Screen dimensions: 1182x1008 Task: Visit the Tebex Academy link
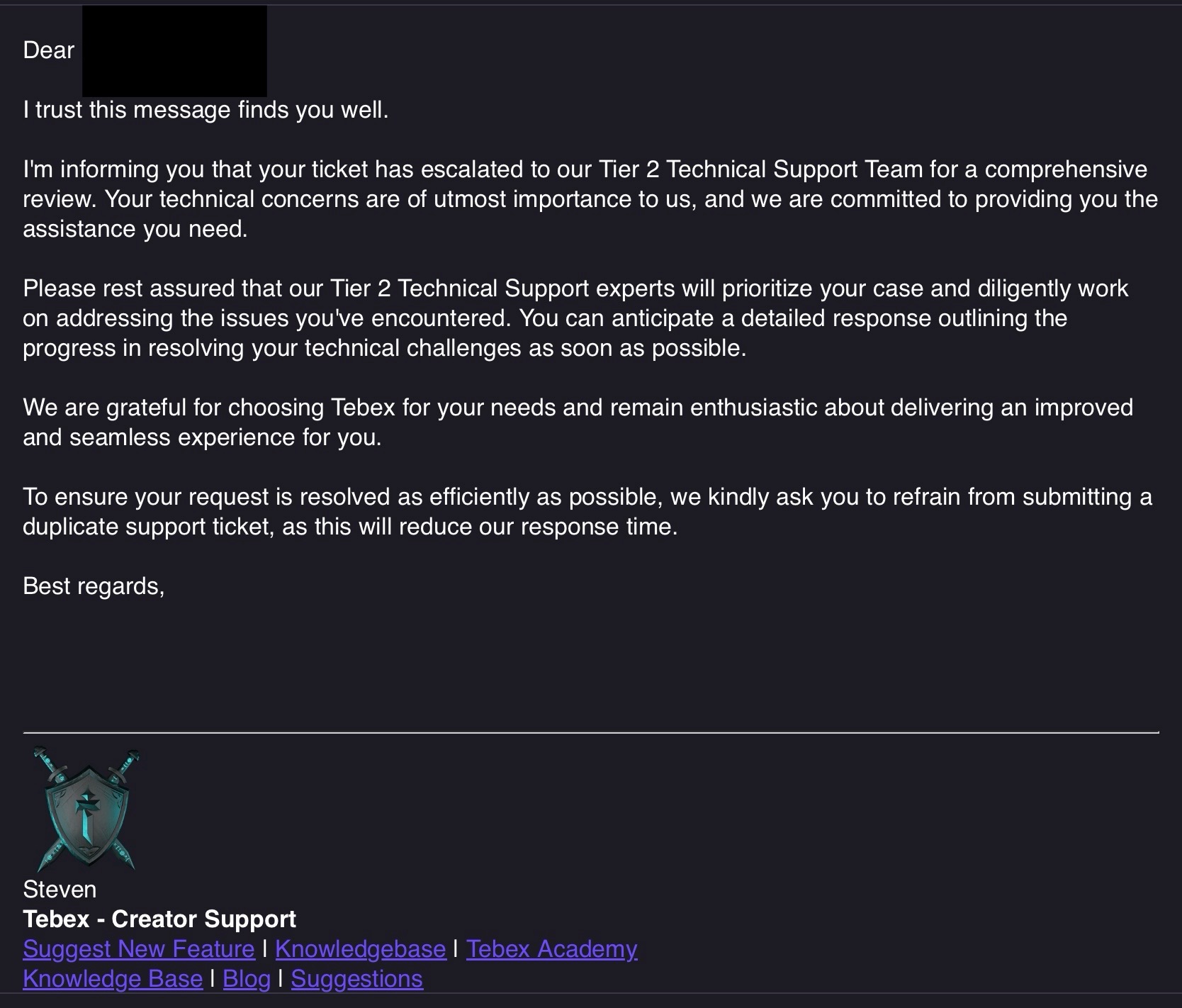[551, 948]
